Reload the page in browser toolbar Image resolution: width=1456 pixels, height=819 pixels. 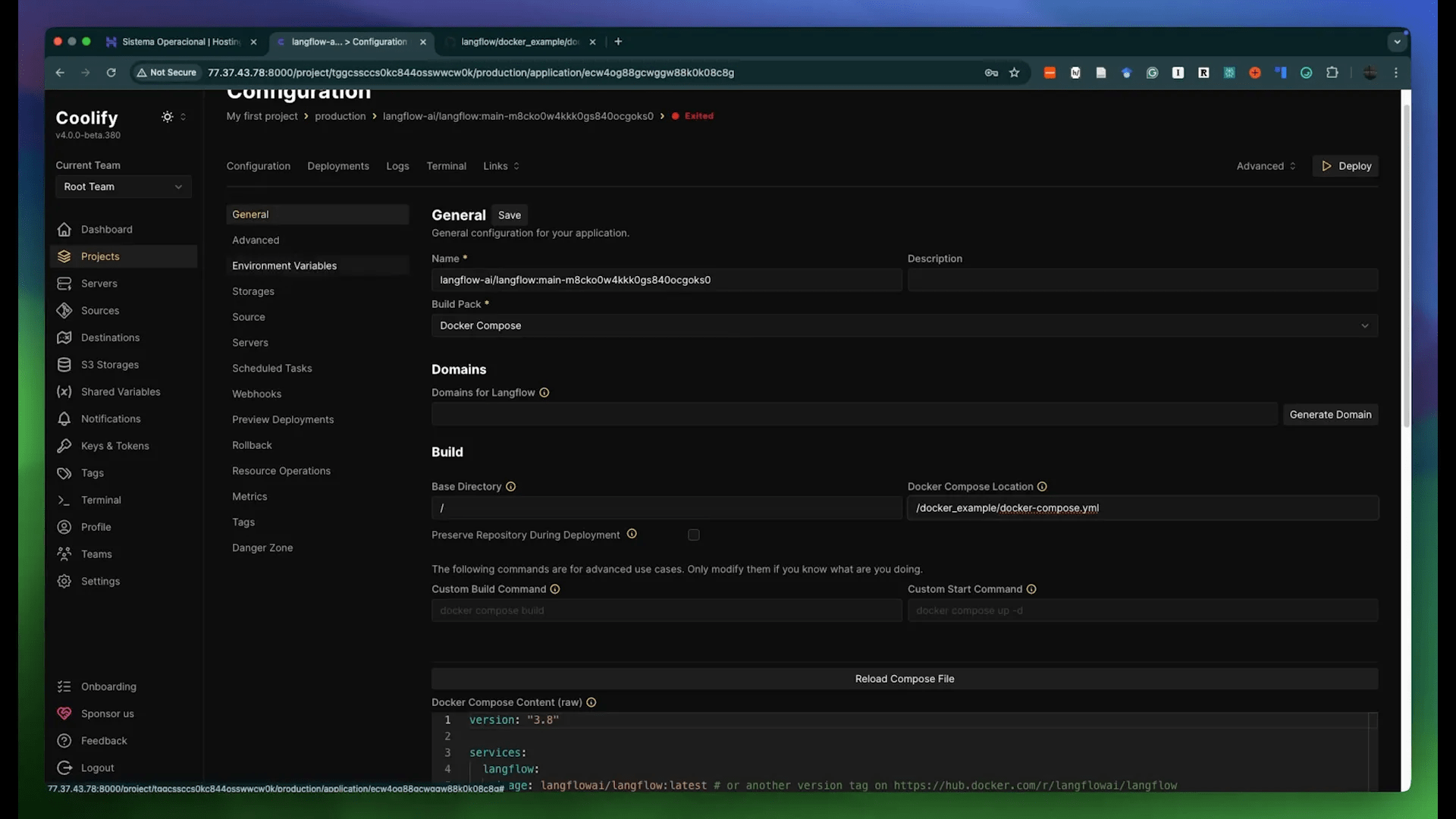pos(111,73)
